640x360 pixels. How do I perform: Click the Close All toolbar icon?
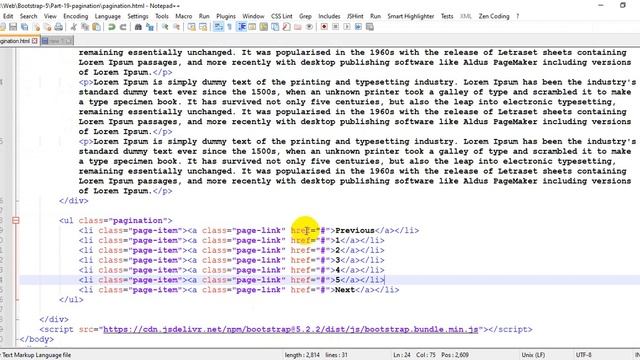tap(48, 27)
